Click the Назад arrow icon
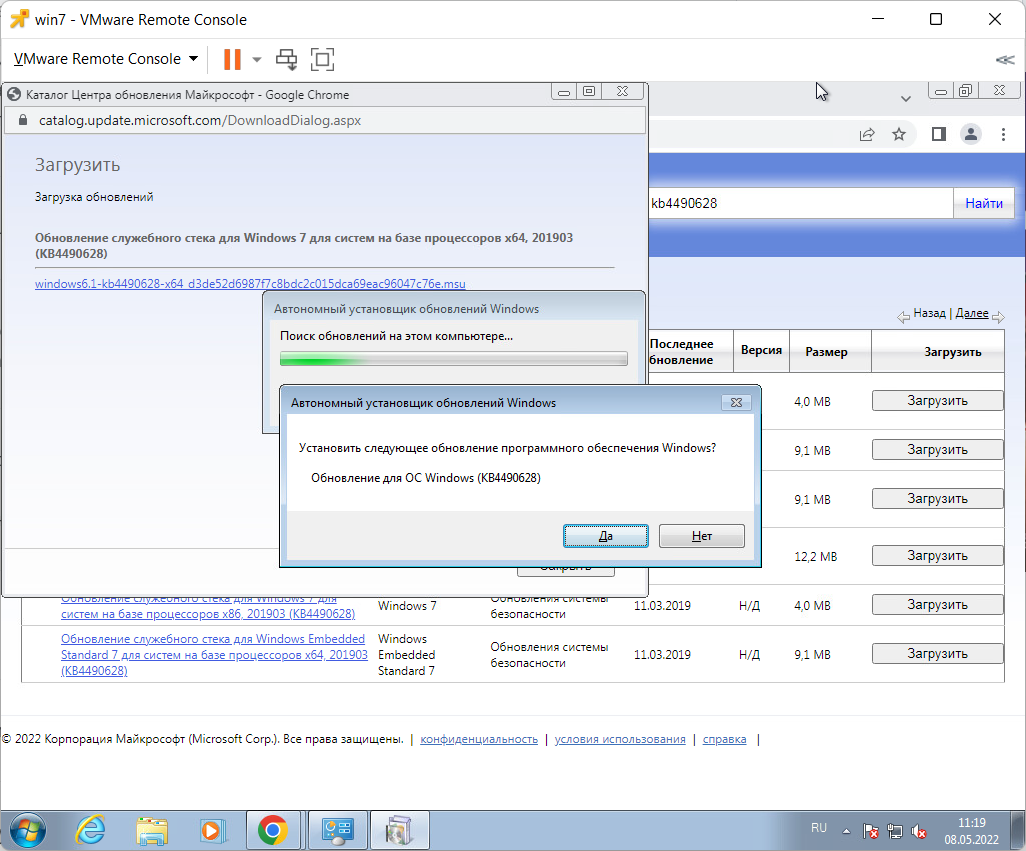This screenshot has height=851, width=1026. (x=903, y=317)
